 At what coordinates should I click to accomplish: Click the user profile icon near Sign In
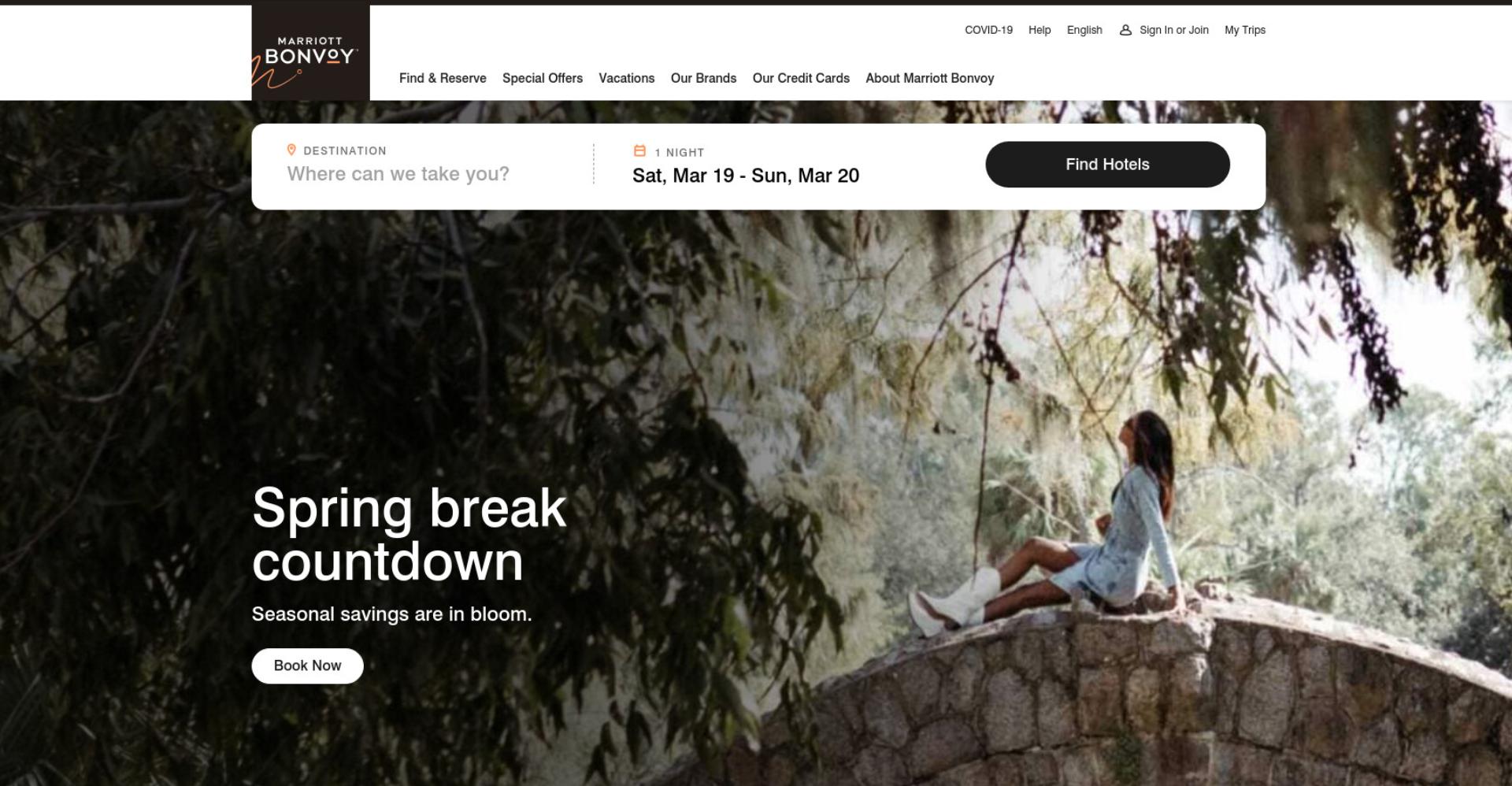pyautogui.click(x=1125, y=30)
